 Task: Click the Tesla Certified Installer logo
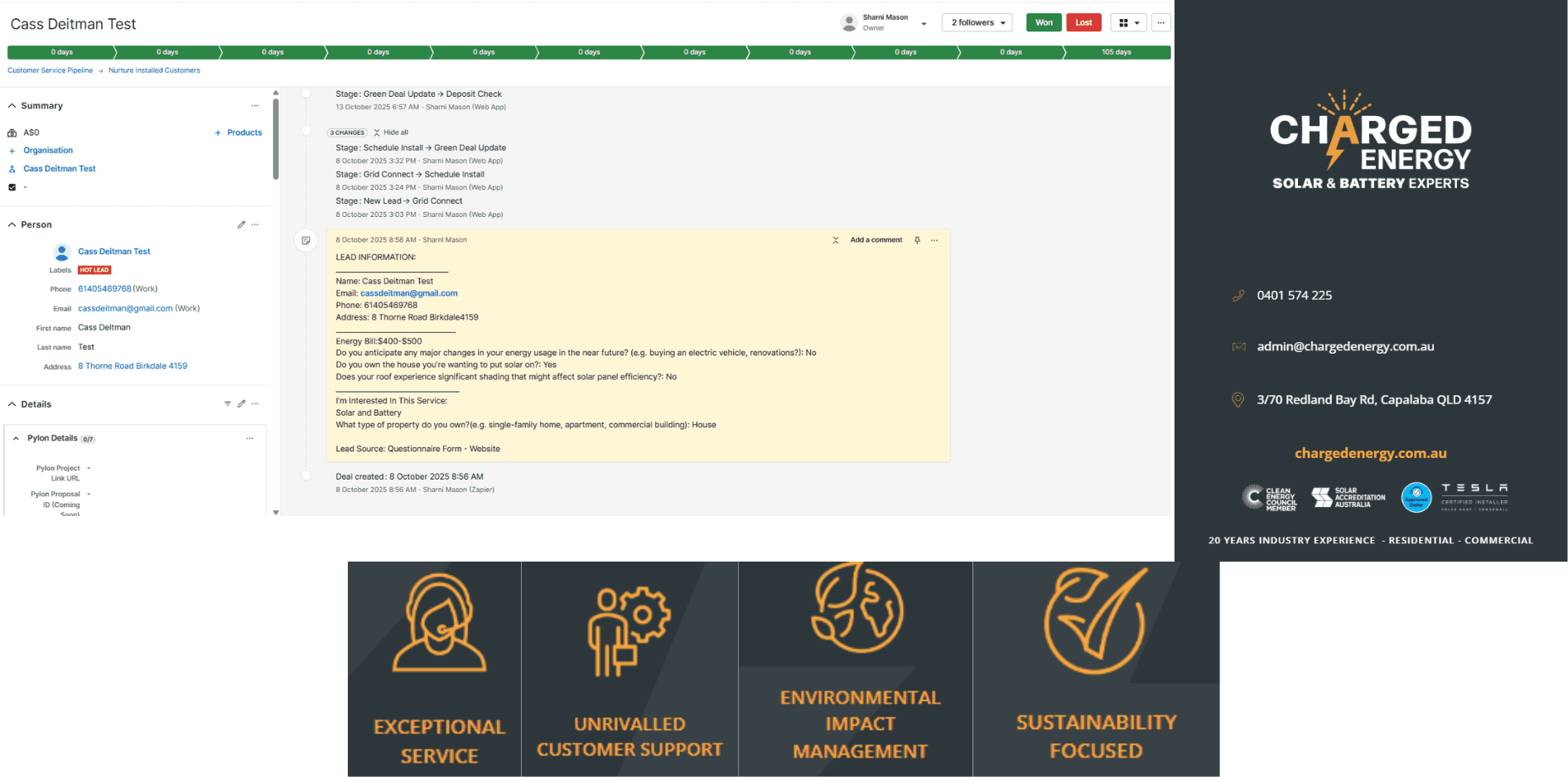(1474, 498)
